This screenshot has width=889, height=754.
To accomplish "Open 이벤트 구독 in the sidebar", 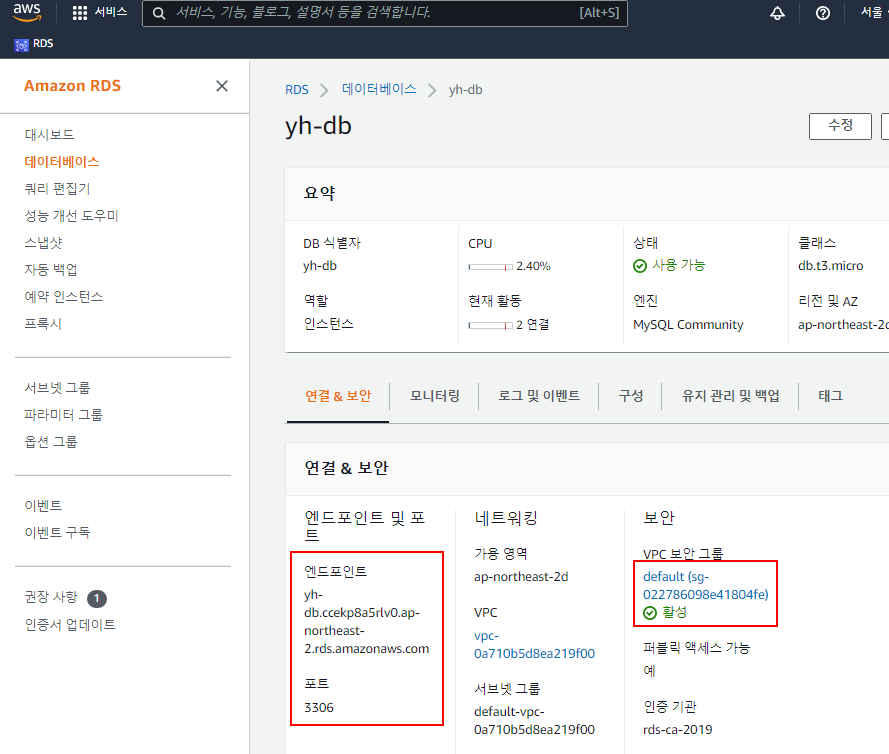I will coord(57,532).
